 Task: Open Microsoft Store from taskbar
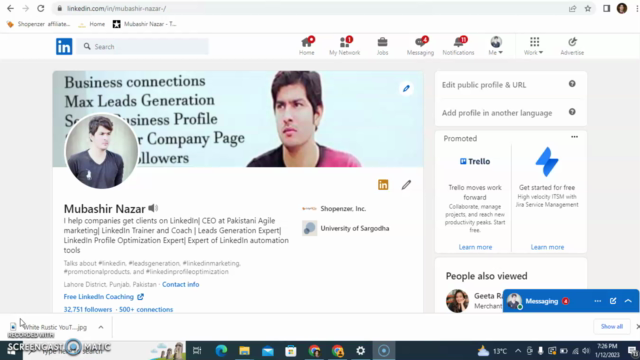pos(291,351)
